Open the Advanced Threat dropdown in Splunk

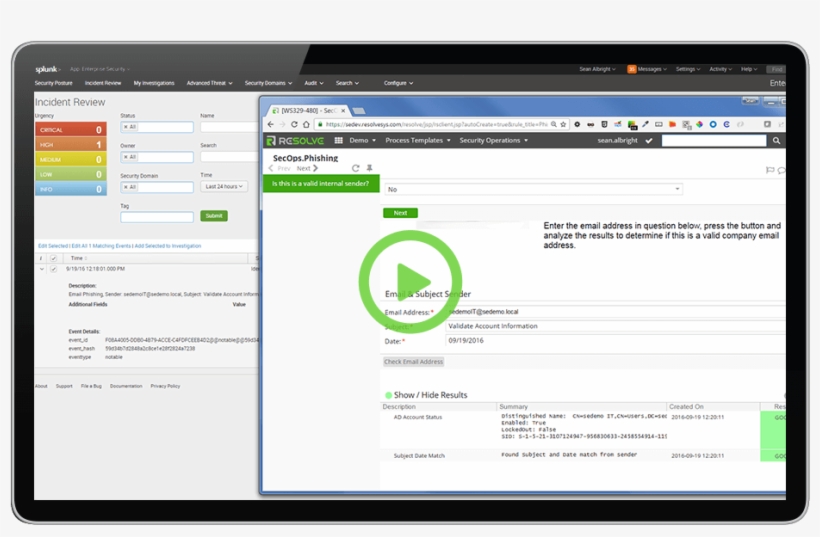pyautogui.click(x=210, y=83)
